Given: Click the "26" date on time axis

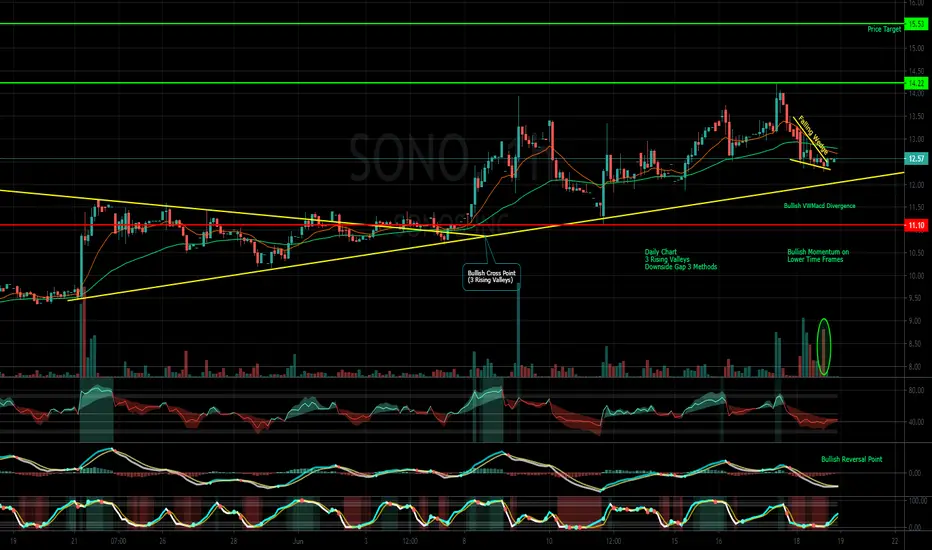Looking at the screenshot, I should point(162,541).
